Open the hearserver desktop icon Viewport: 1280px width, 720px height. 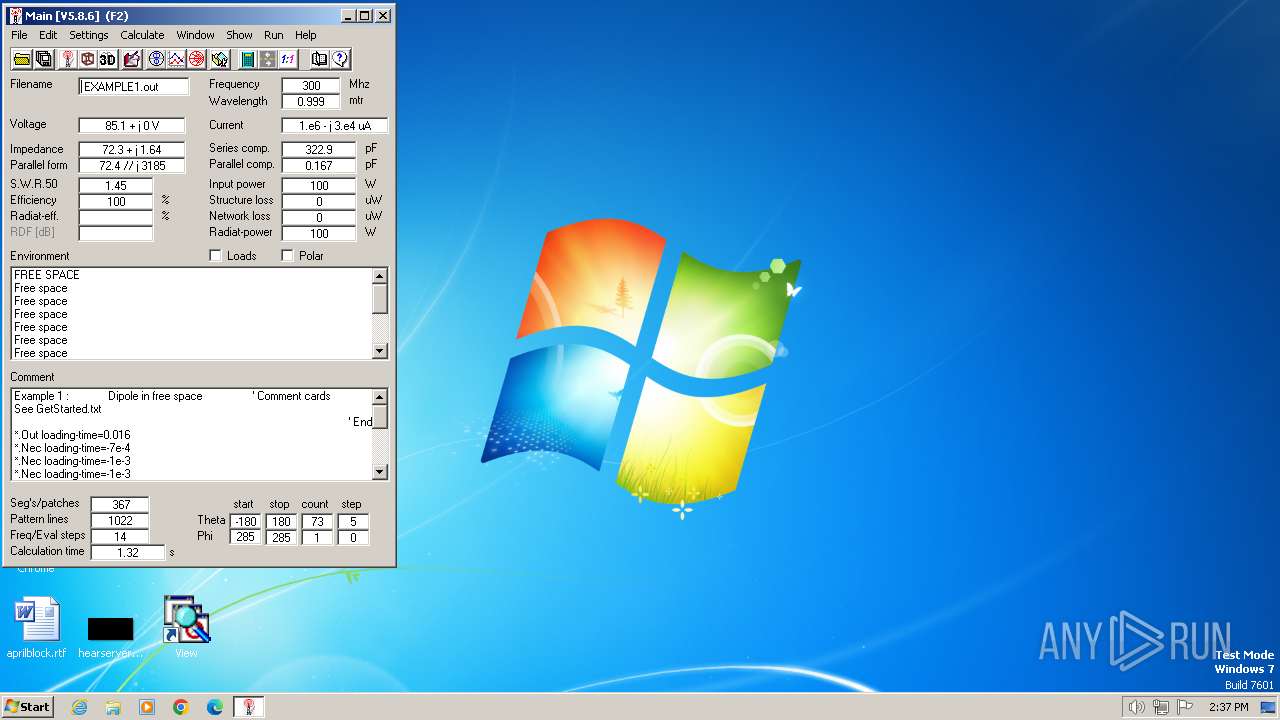[110, 637]
